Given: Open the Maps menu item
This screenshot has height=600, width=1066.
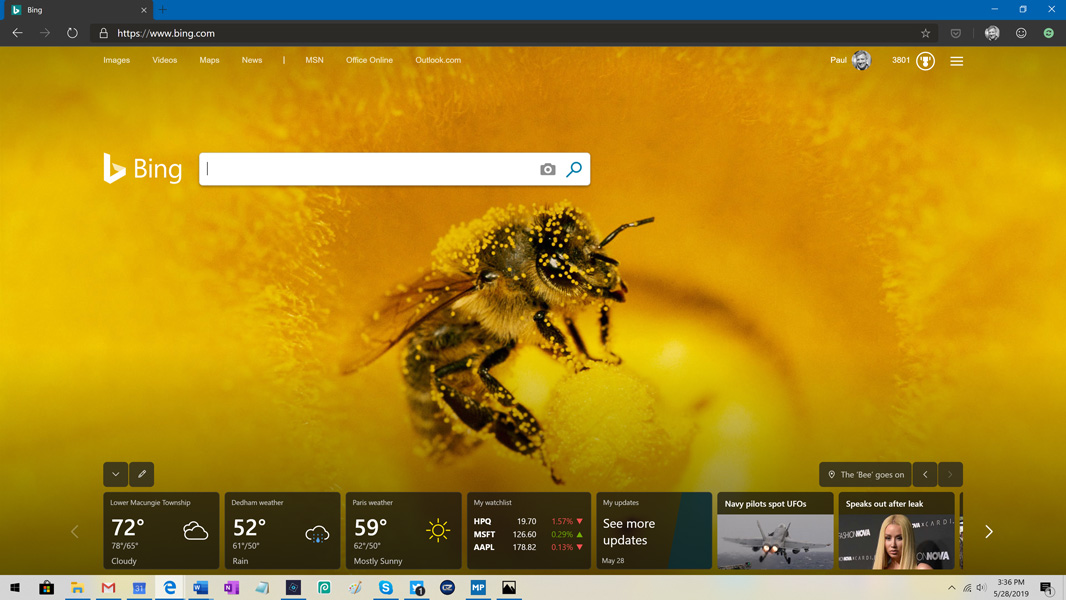Looking at the screenshot, I should pos(209,60).
